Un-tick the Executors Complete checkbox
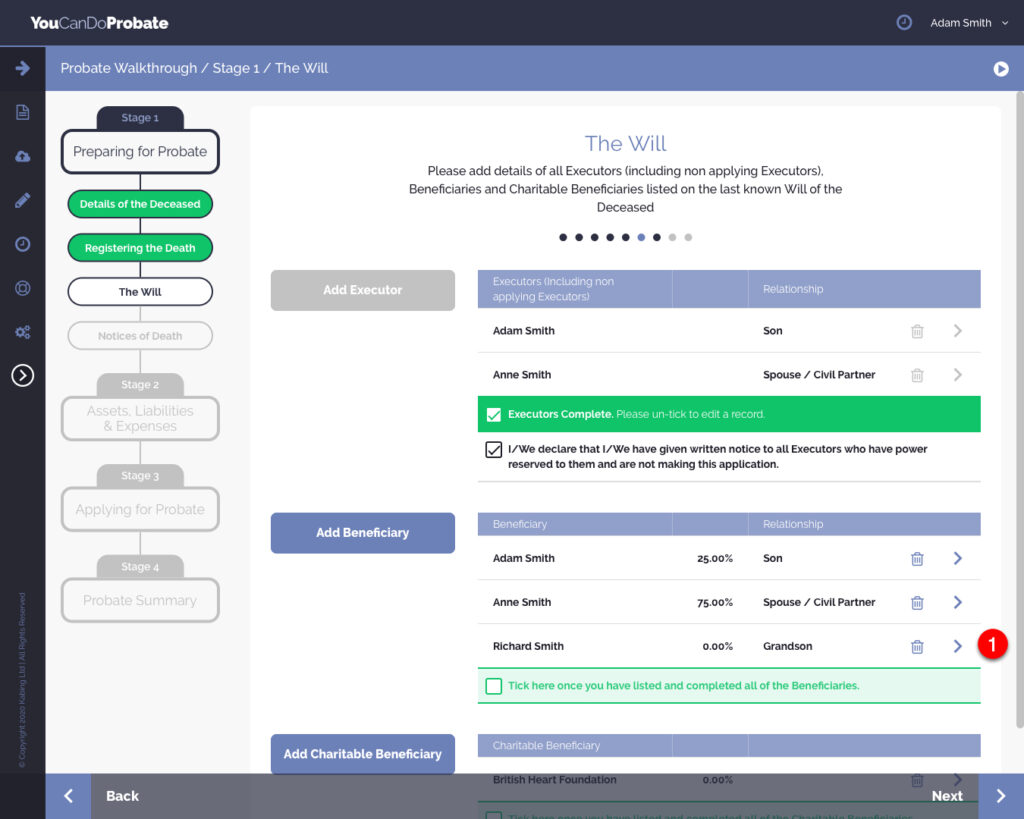Image resolution: width=1024 pixels, height=819 pixels. (x=494, y=414)
